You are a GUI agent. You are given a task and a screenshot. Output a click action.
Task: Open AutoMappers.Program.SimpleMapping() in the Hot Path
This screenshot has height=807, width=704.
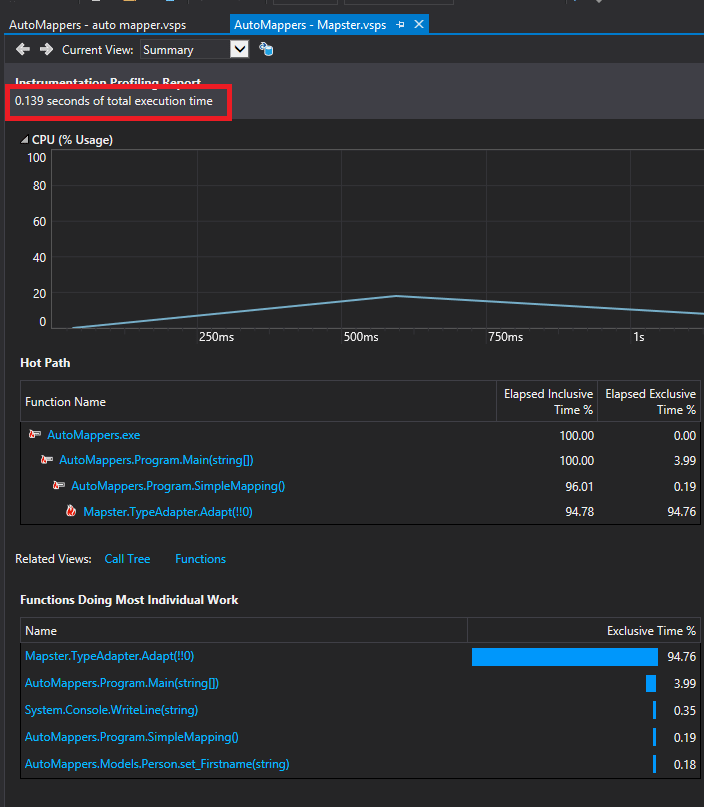(x=178, y=486)
